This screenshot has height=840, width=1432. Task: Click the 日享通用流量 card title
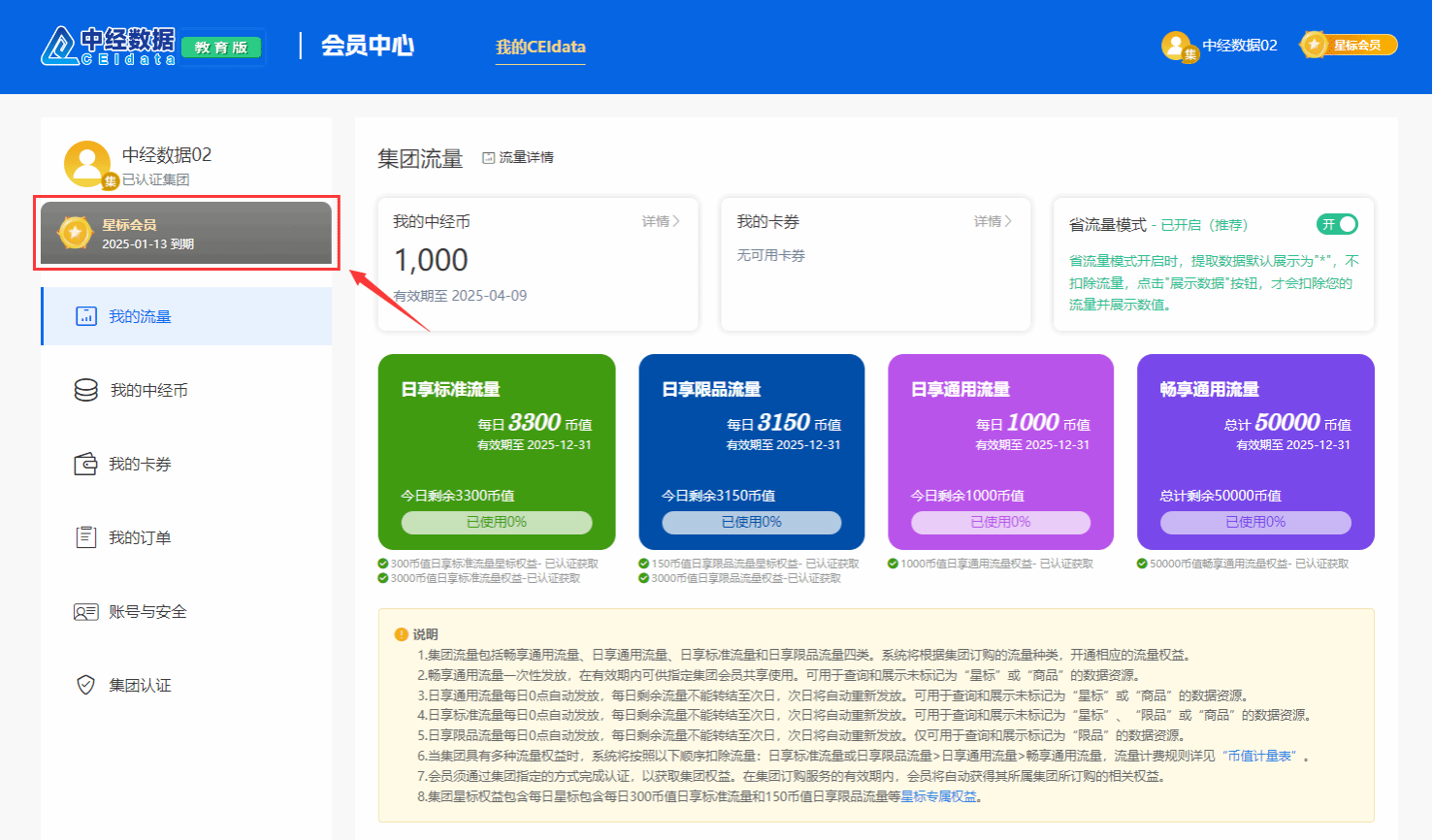click(960, 389)
